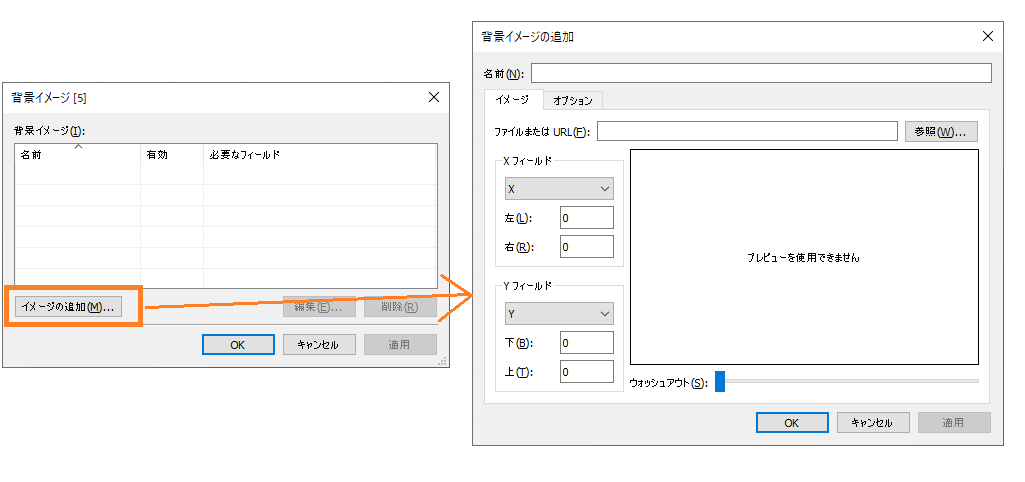Select the イメージ tab
Screen dimensions: 1025x482
(x=513, y=100)
